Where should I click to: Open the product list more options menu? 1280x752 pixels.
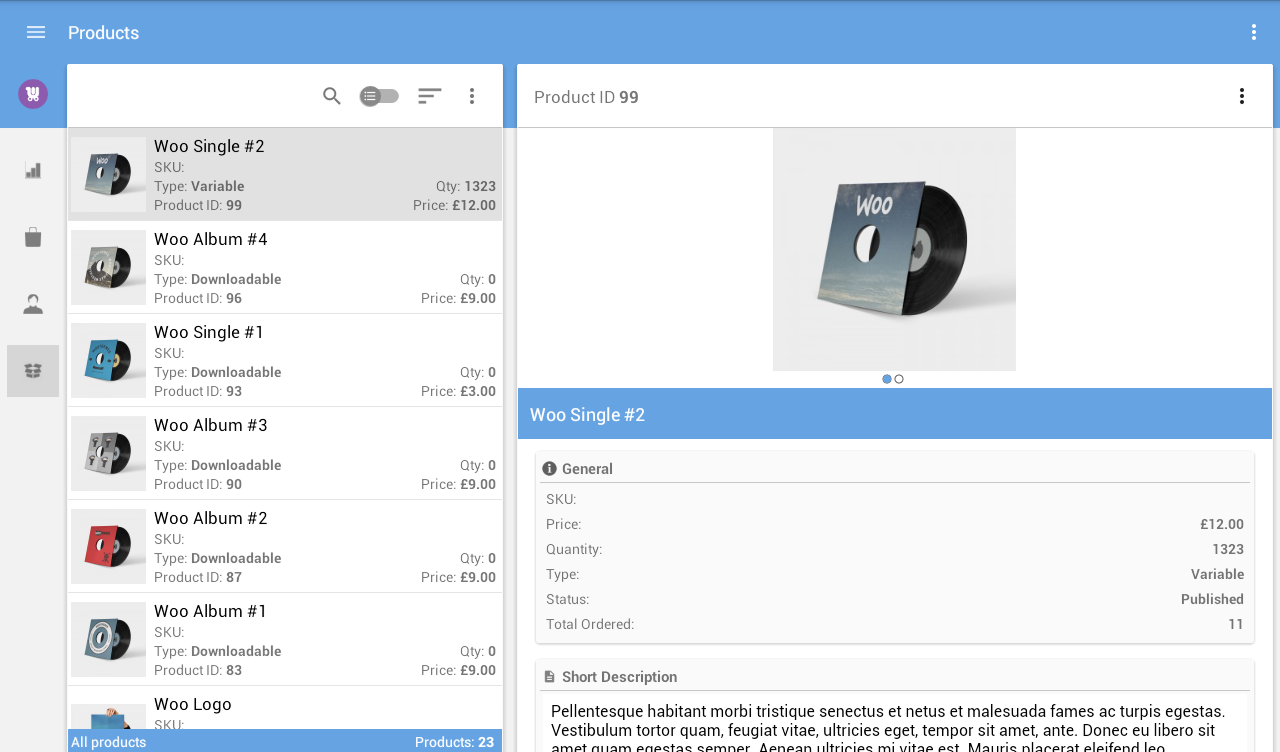click(472, 96)
